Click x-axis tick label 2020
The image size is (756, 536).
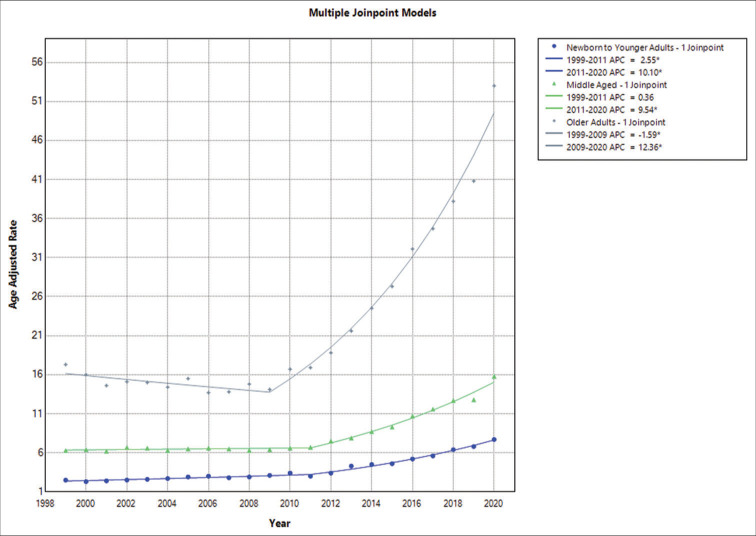tap(494, 504)
